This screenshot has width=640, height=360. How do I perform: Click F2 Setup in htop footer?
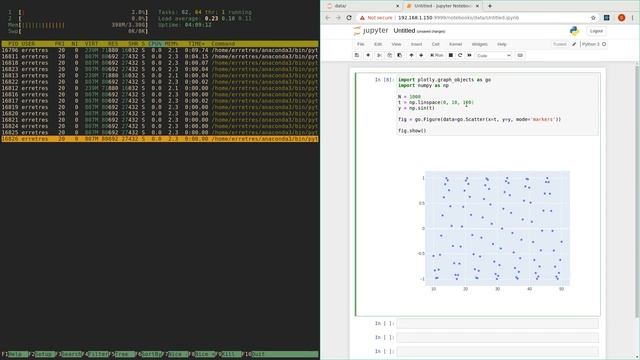[41, 354]
